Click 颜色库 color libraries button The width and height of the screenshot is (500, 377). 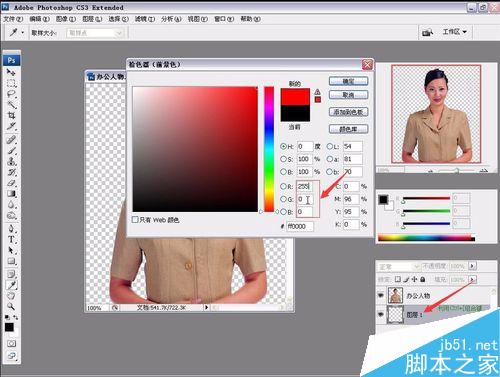pos(348,129)
